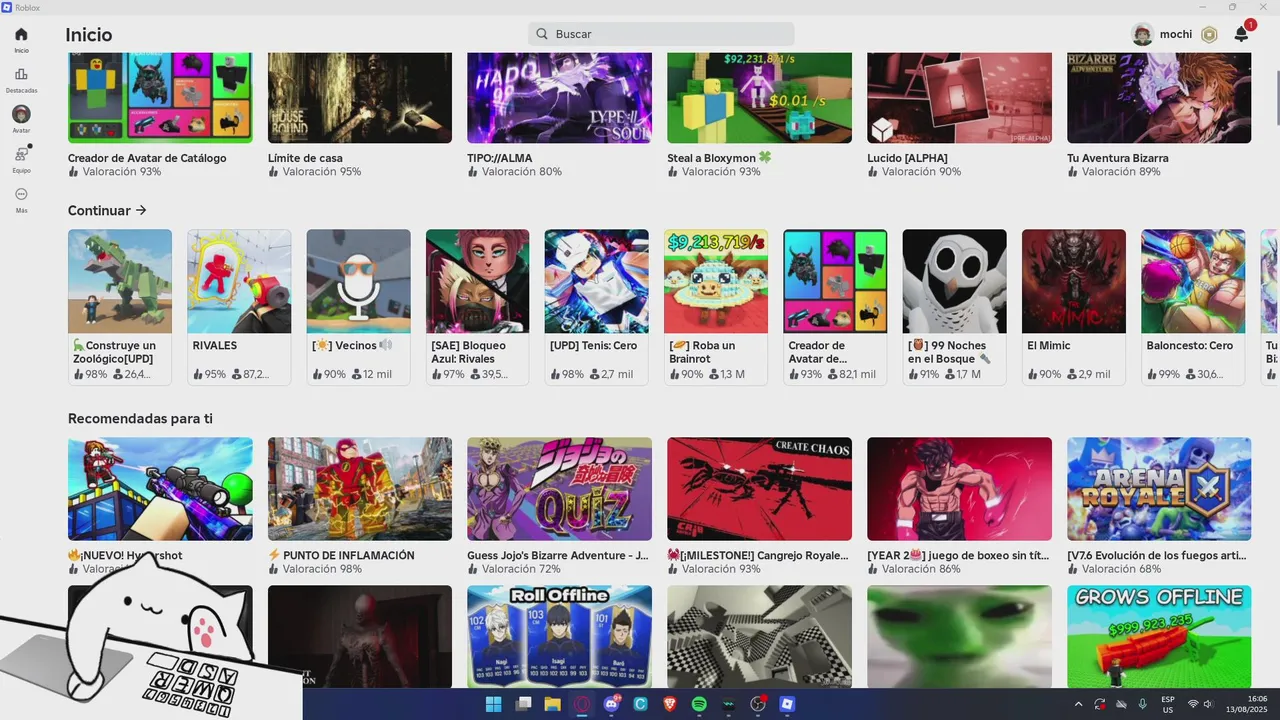
Task: Open the RIVALES game thumbnail
Action: pos(239,281)
